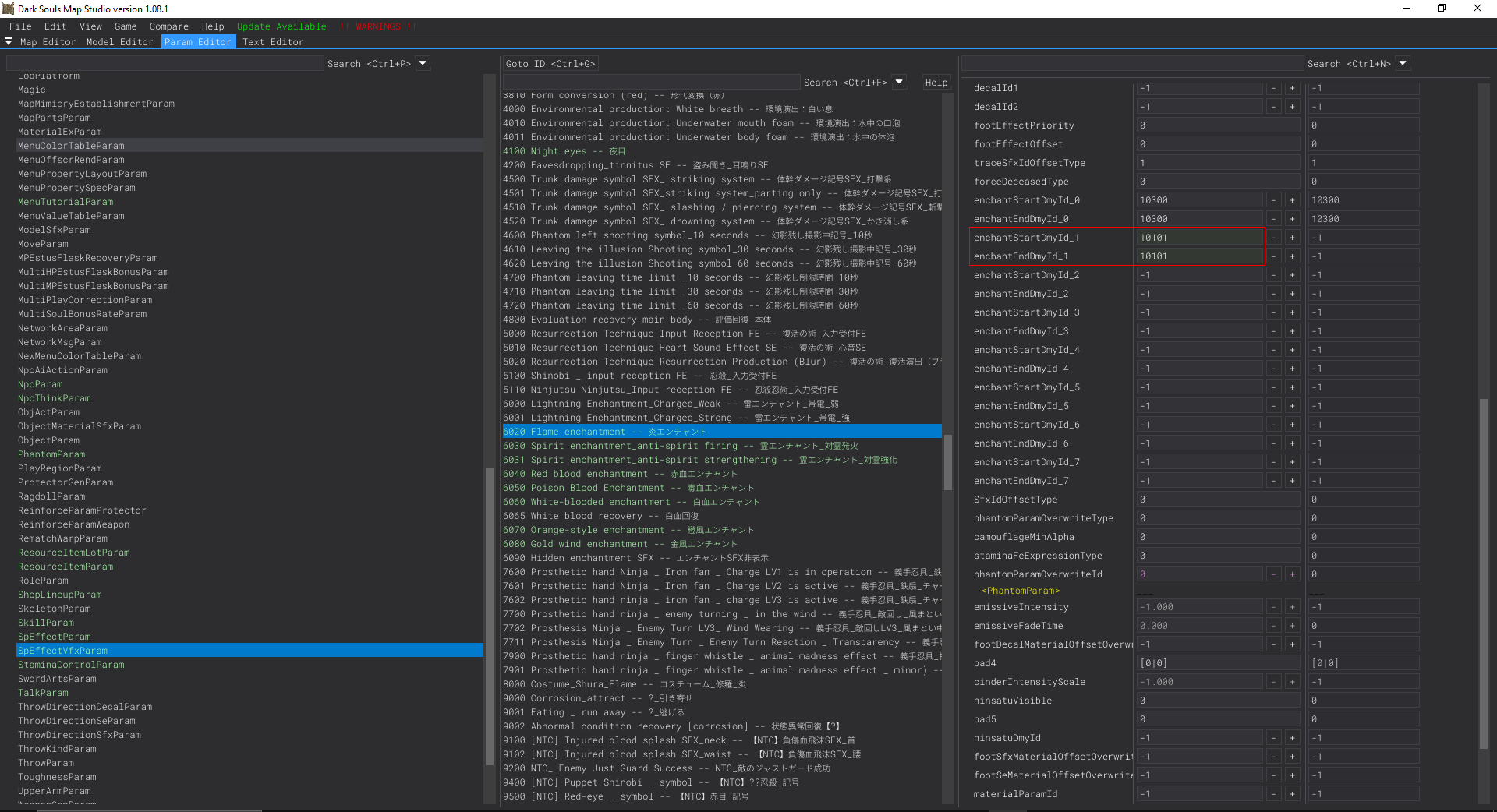
Task: Decrement decalId1 with minus button
Action: click(x=1273, y=88)
